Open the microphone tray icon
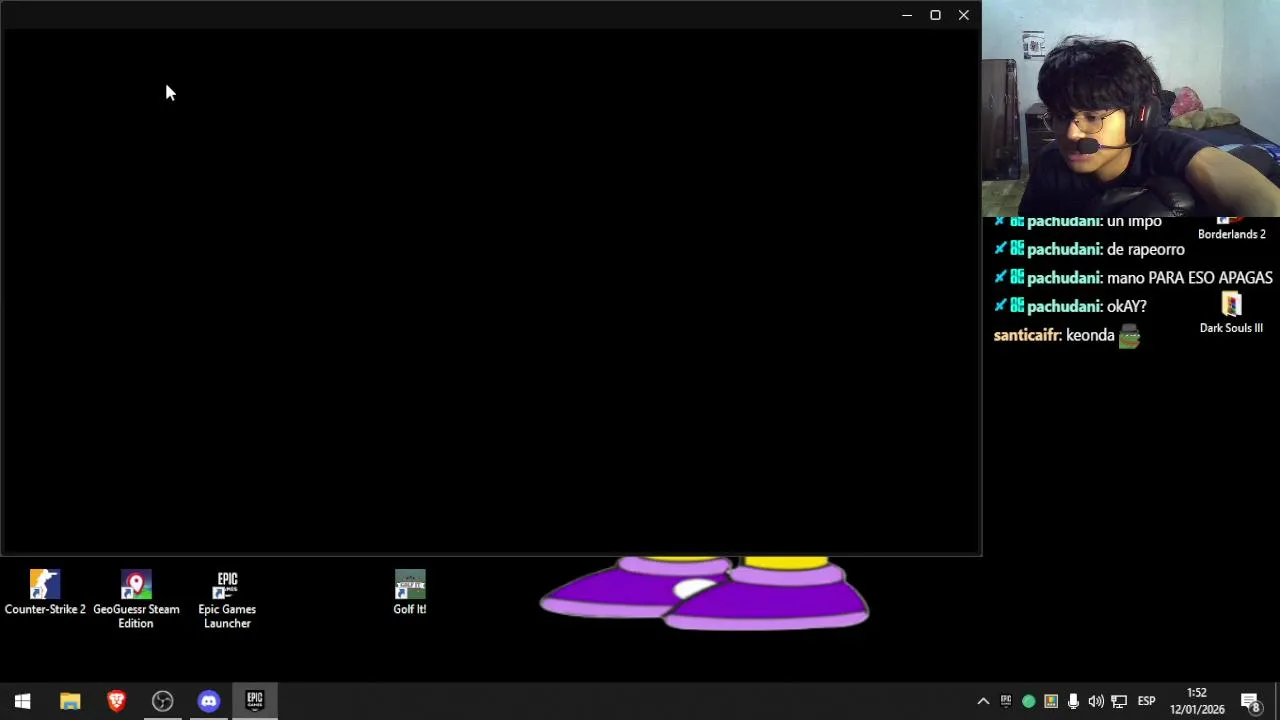Image resolution: width=1280 pixels, height=720 pixels. [x=1073, y=701]
